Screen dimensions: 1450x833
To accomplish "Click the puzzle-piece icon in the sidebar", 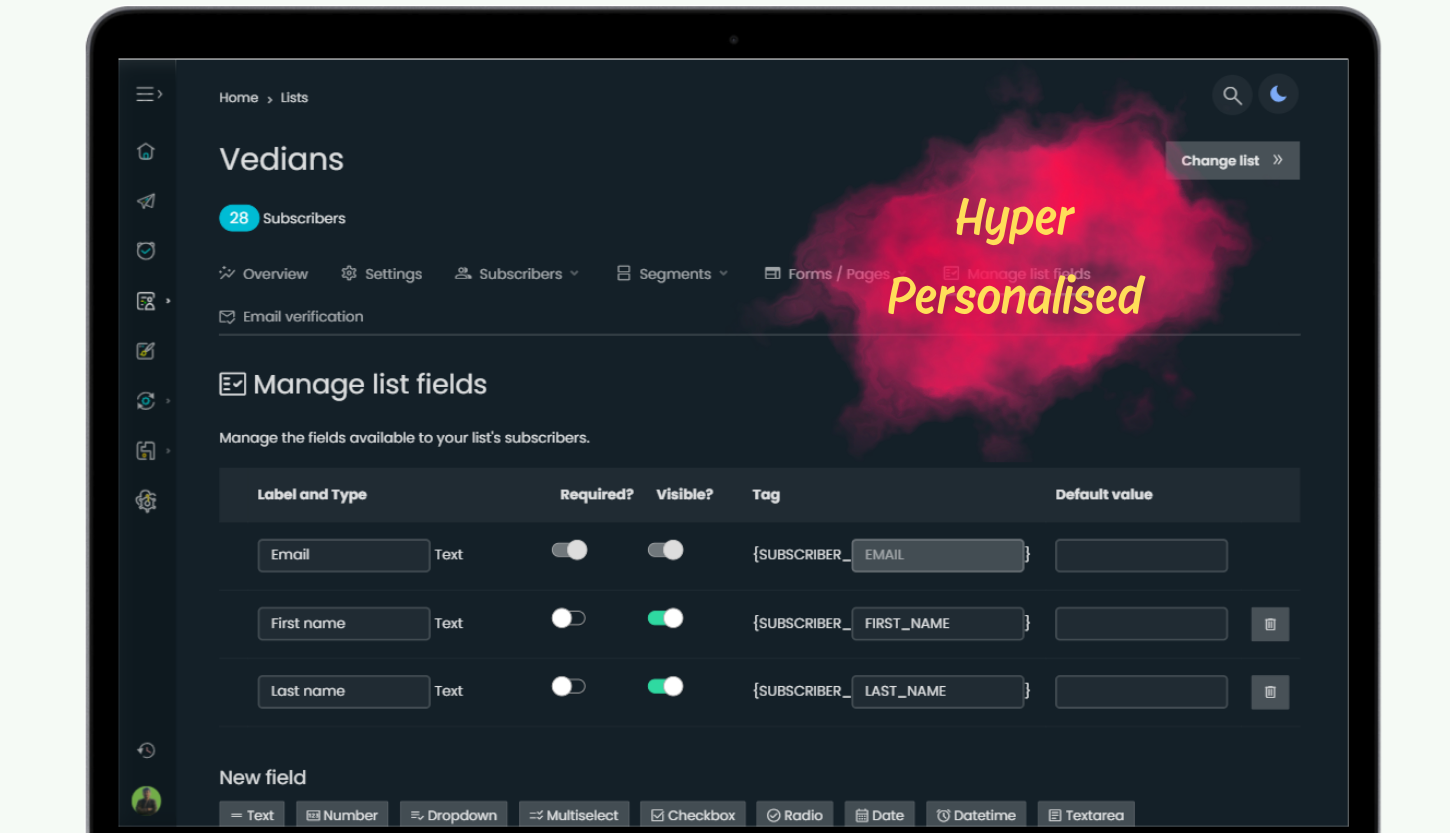I will (x=146, y=451).
